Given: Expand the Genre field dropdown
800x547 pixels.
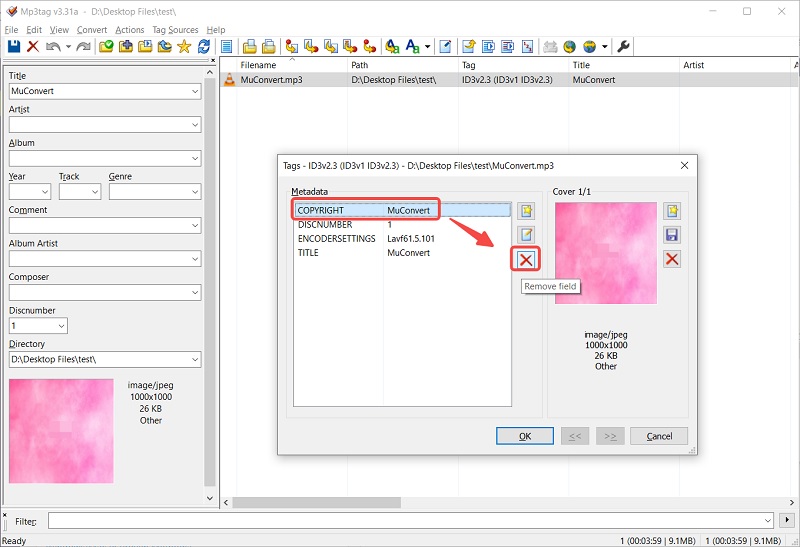Looking at the screenshot, I should (195, 192).
